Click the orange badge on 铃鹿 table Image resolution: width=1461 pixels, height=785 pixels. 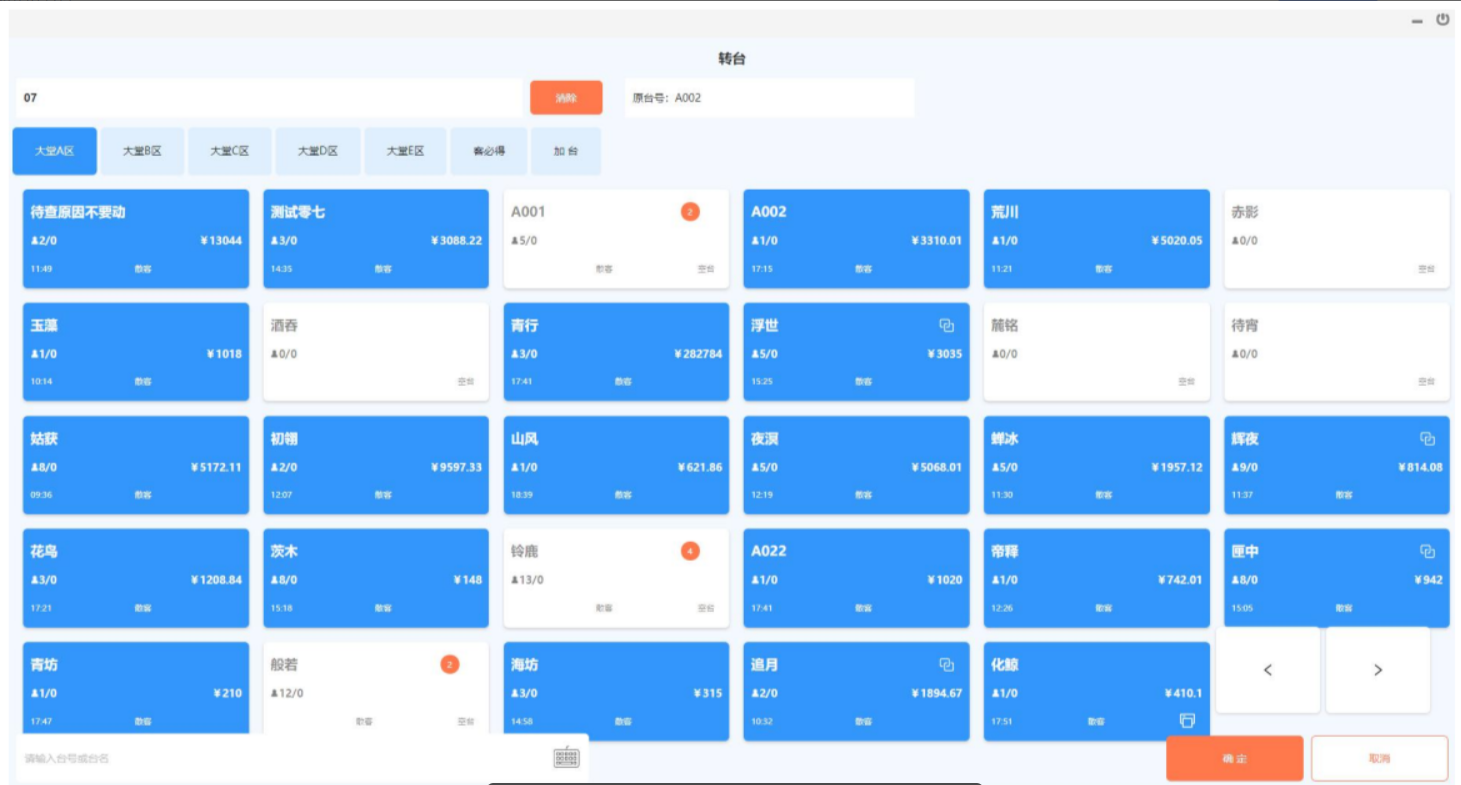(x=690, y=551)
